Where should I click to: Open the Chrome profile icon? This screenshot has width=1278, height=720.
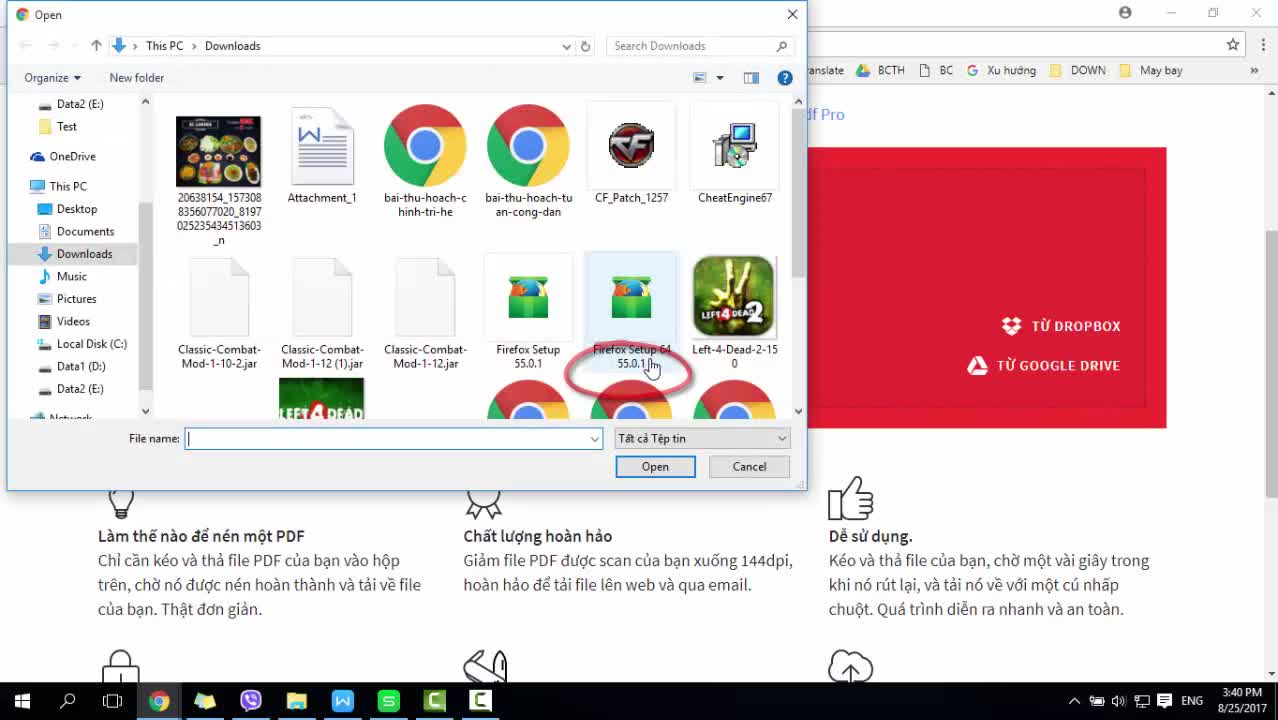click(x=1125, y=13)
